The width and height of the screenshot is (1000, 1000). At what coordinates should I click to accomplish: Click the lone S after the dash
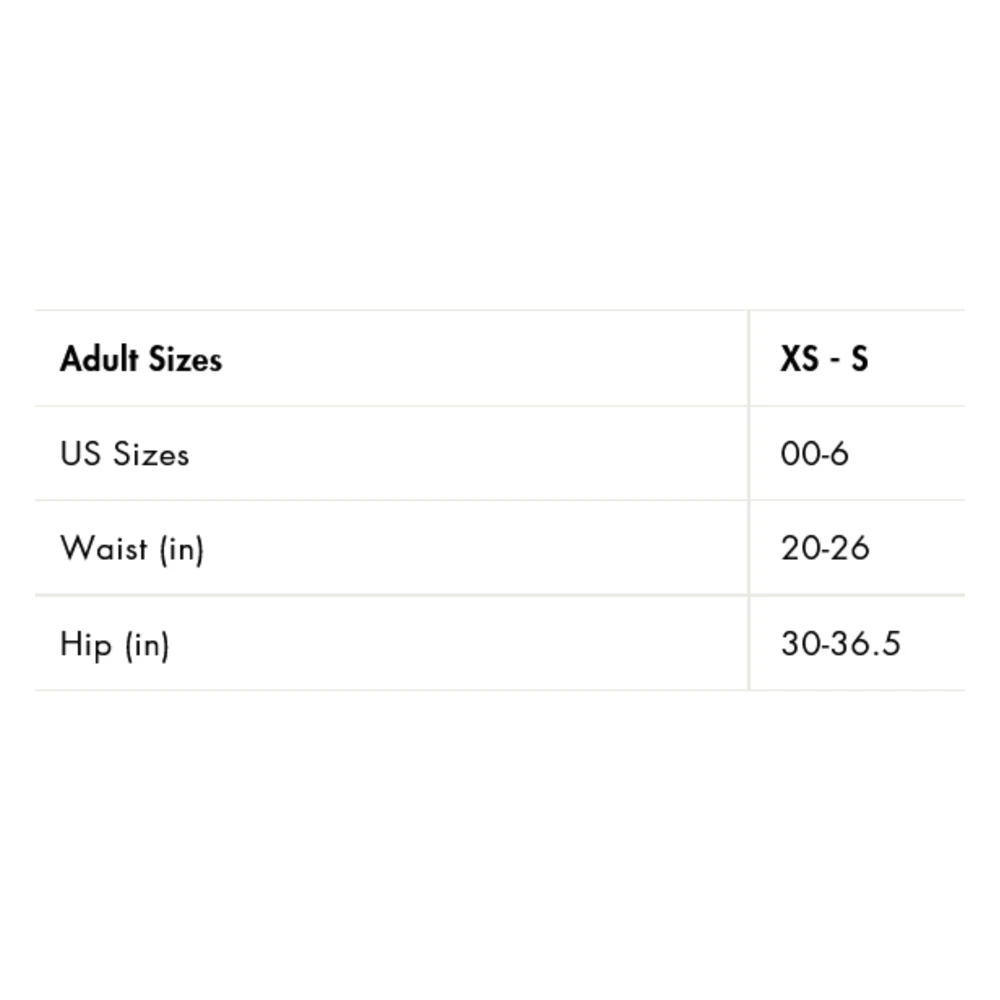coord(860,358)
